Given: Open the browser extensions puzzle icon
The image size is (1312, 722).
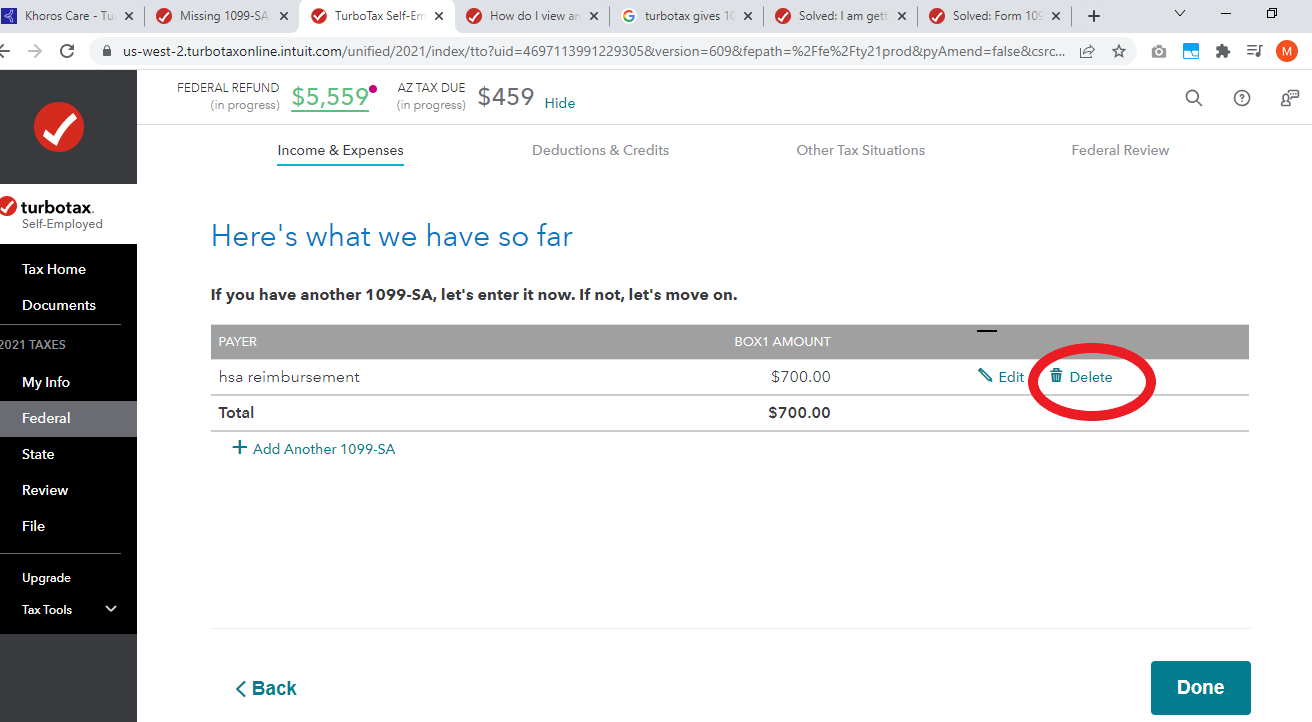Looking at the screenshot, I should [x=1222, y=51].
